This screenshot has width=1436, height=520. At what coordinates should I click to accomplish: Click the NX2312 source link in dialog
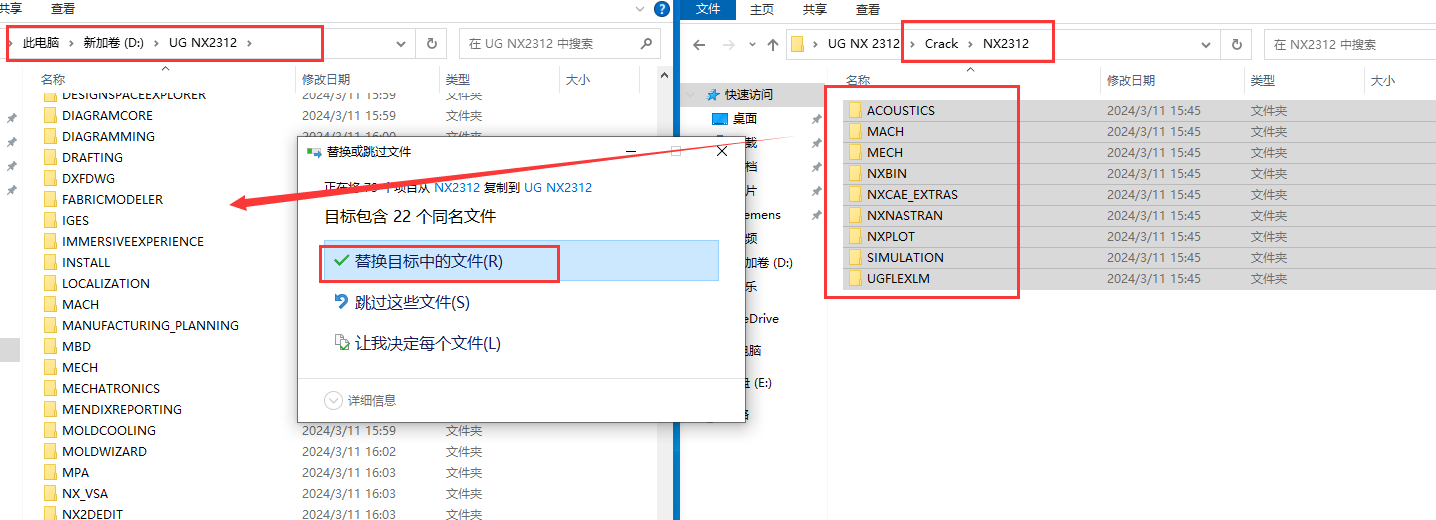(x=457, y=187)
